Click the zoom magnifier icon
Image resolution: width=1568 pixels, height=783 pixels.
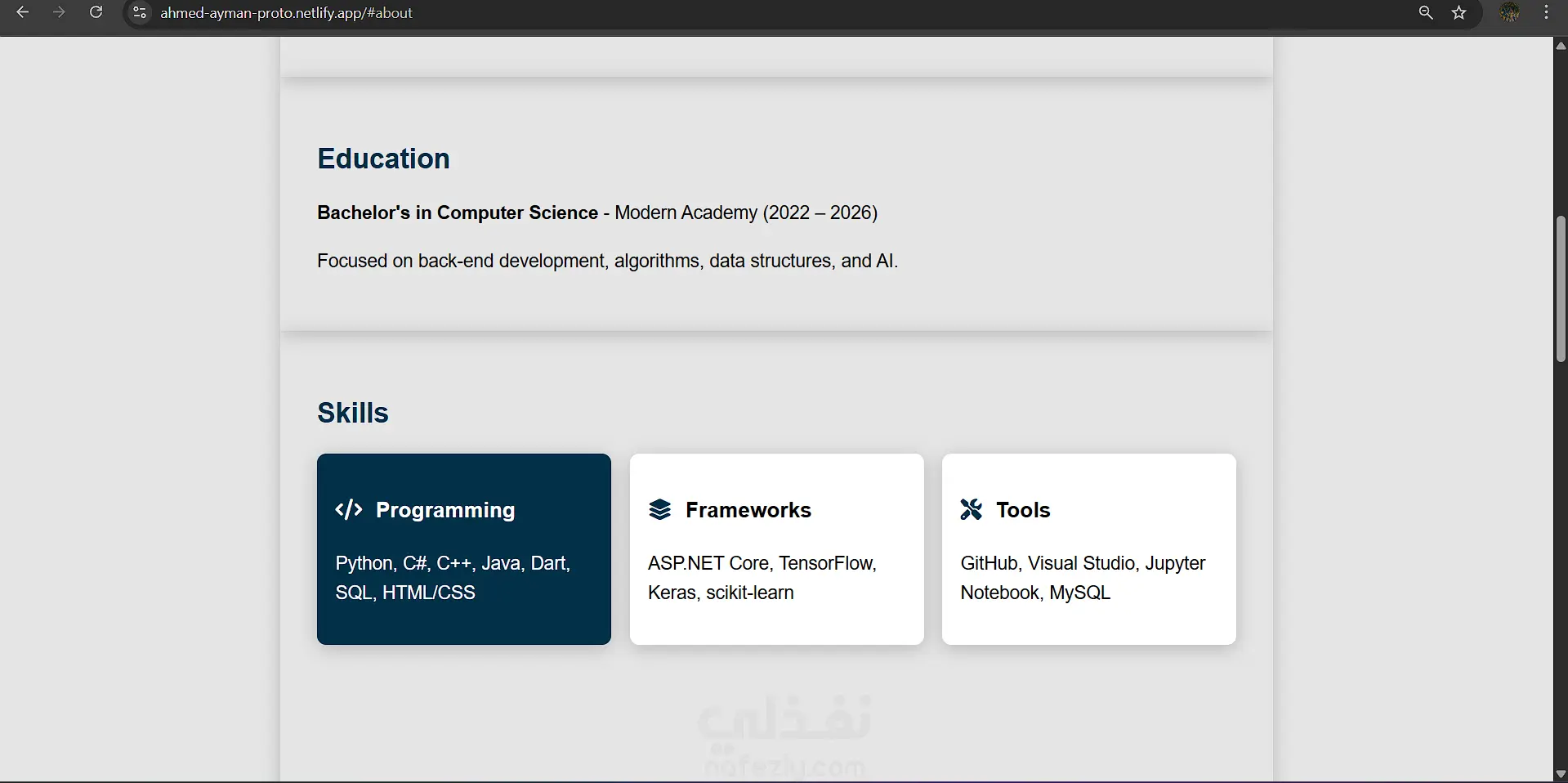(1426, 12)
